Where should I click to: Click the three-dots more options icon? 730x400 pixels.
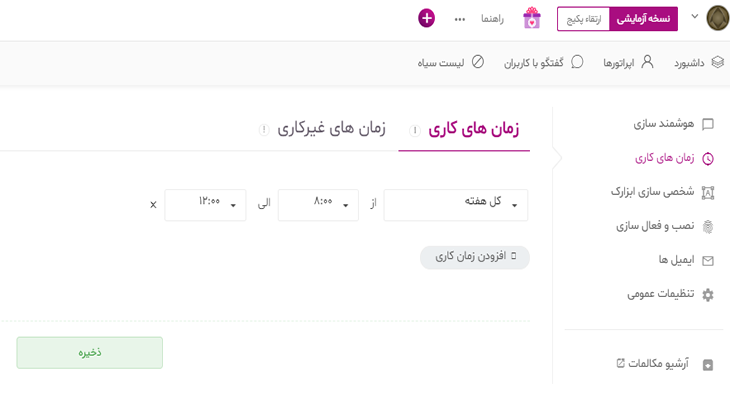pos(460,19)
